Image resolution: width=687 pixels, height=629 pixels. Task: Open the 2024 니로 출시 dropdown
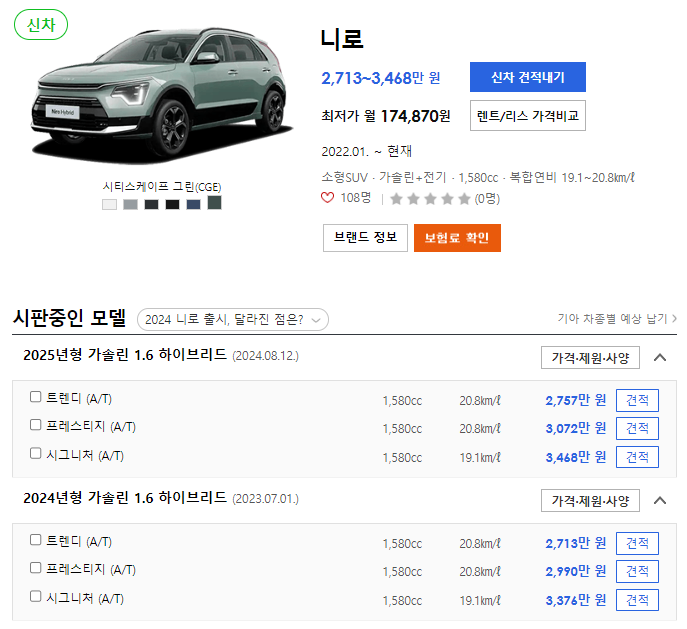[x=233, y=320]
